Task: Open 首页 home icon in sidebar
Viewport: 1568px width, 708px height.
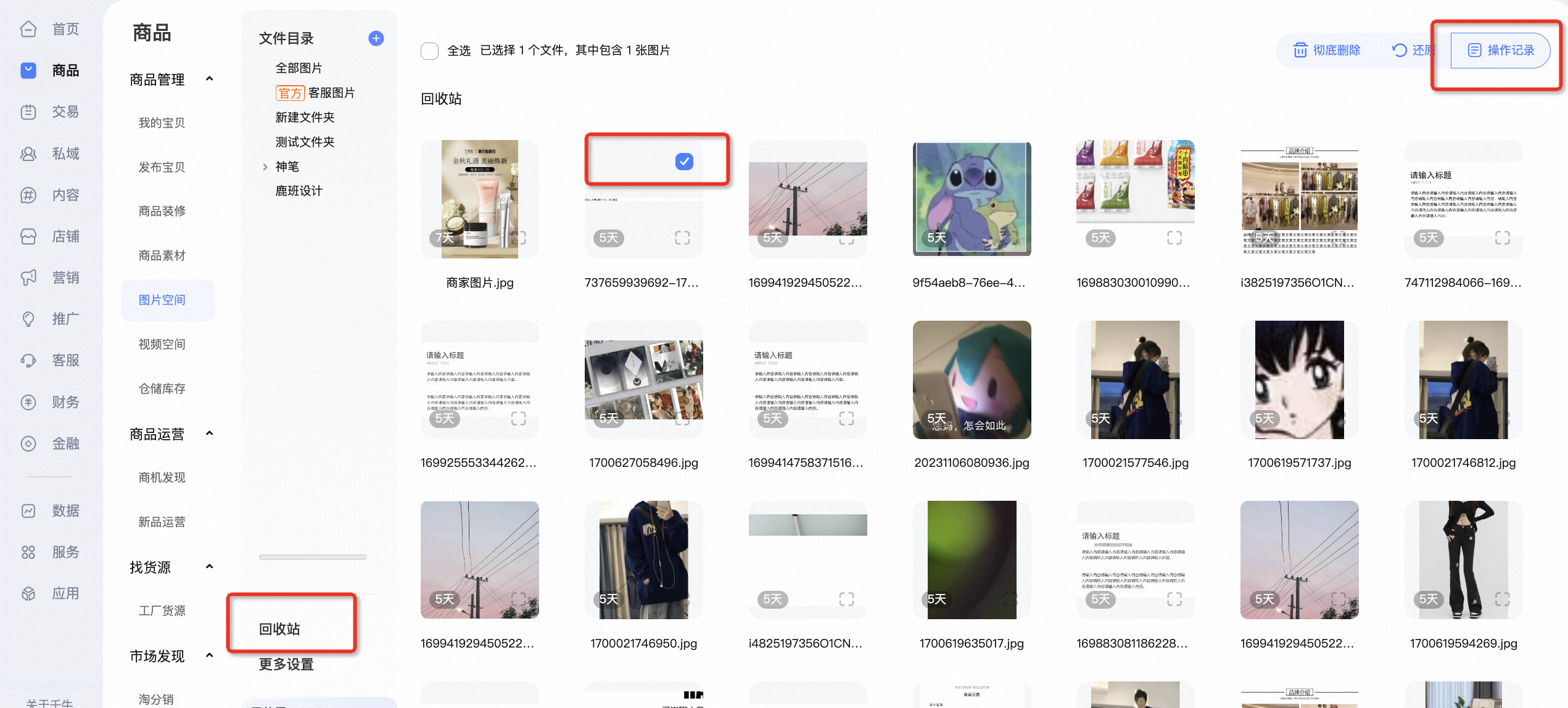Action: [x=28, y=29]
